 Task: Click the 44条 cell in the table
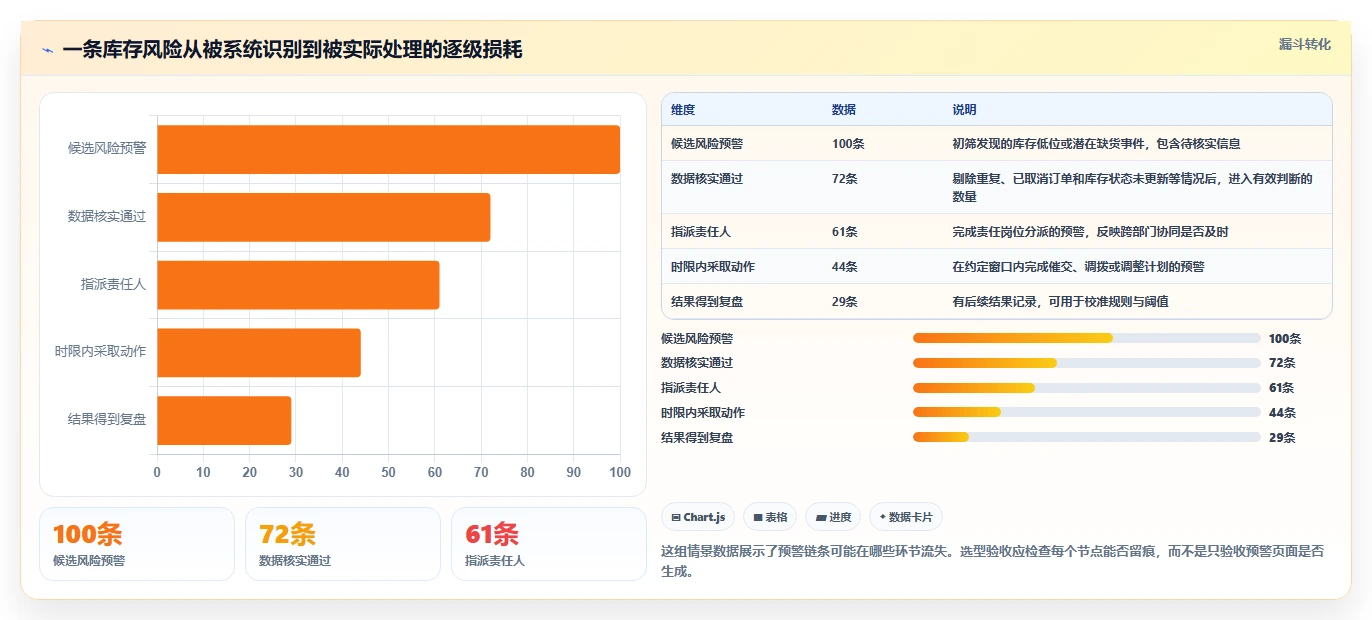845,267
